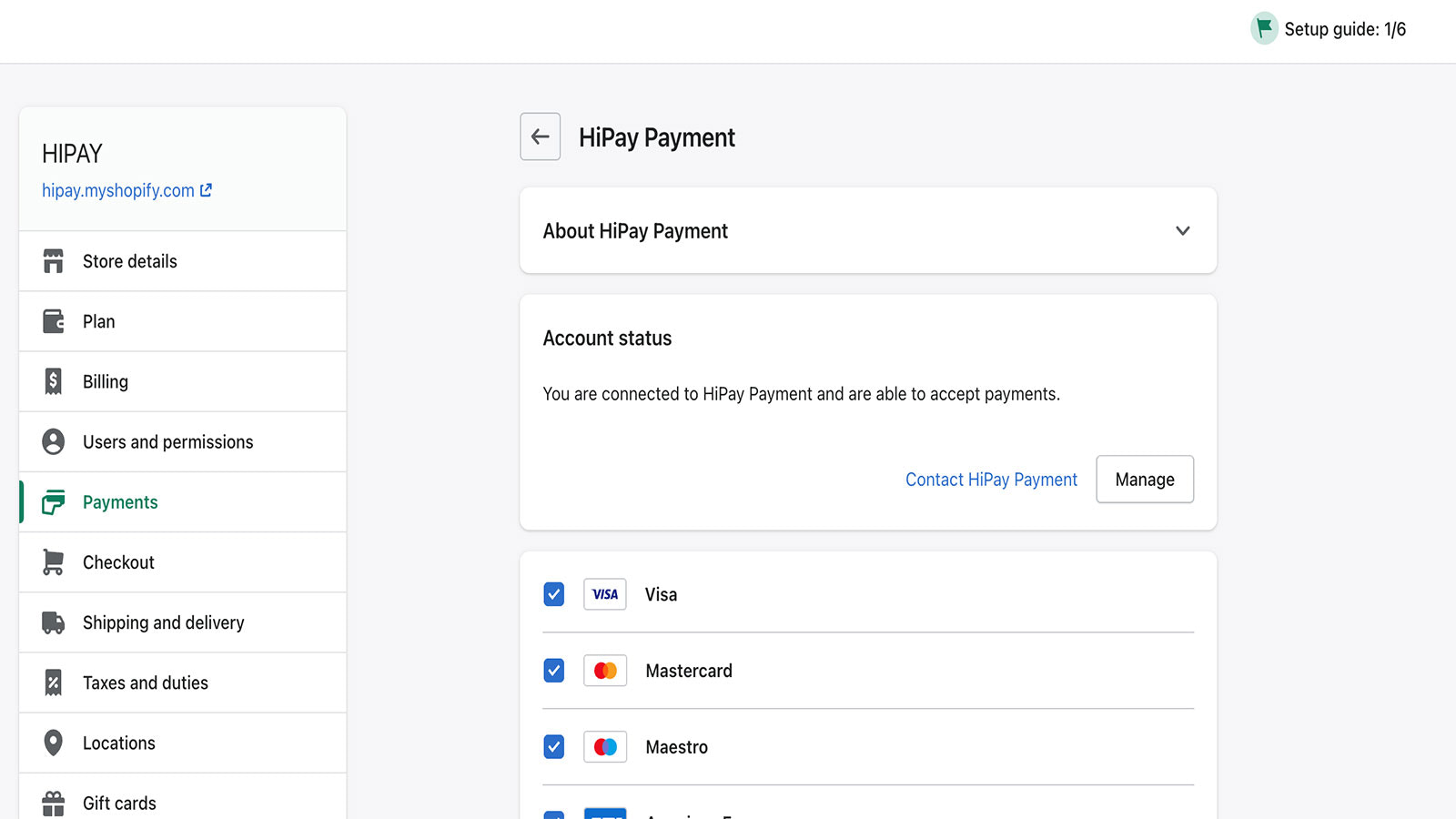Screen dimensions: 1456x819
Task: Click the Maestro label text
Action: pyautogui.click(x=676, y=747)
